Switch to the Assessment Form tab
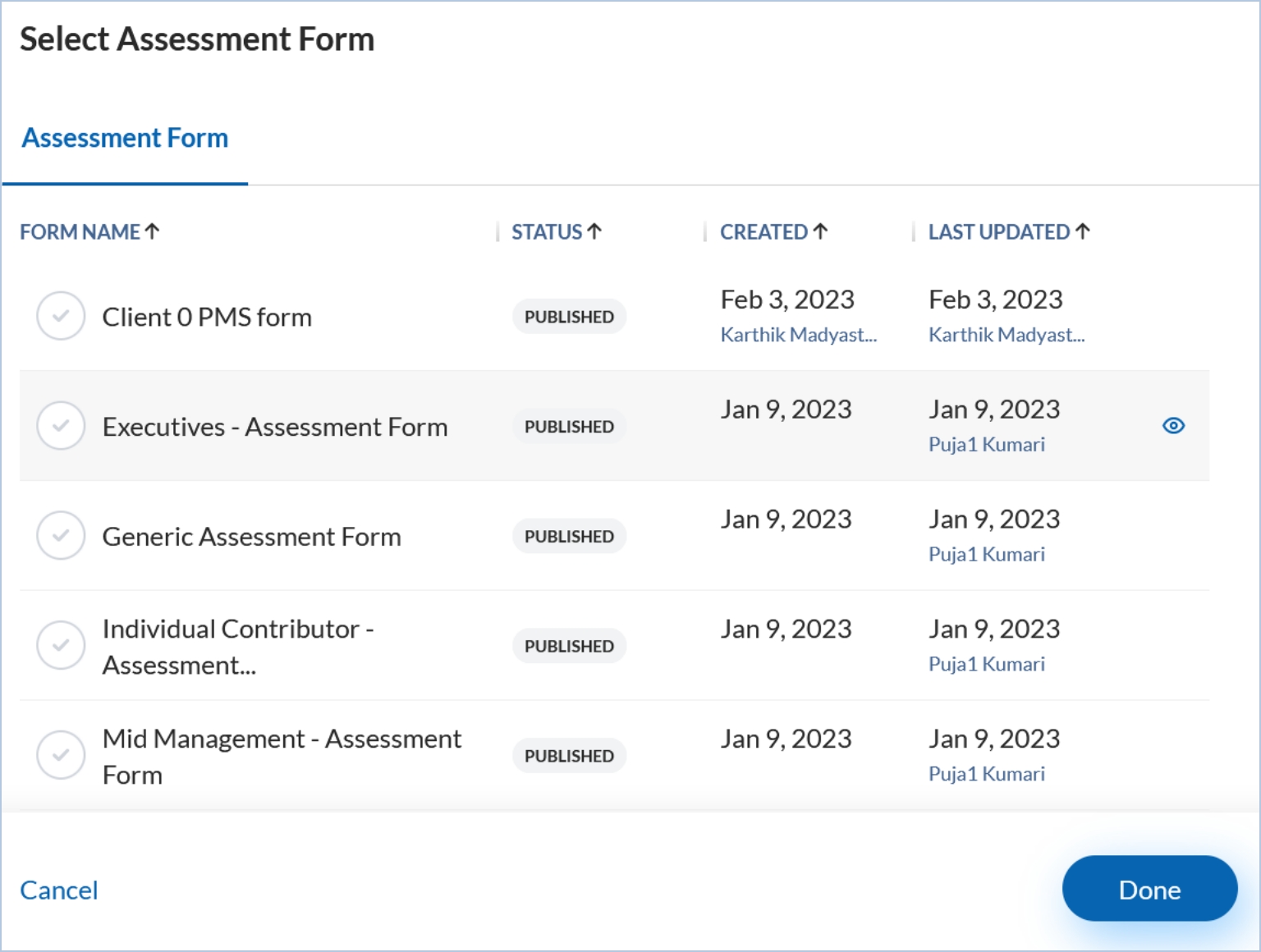The width and height of the screenshot is (1261, 952). click(x=125, y=138)
